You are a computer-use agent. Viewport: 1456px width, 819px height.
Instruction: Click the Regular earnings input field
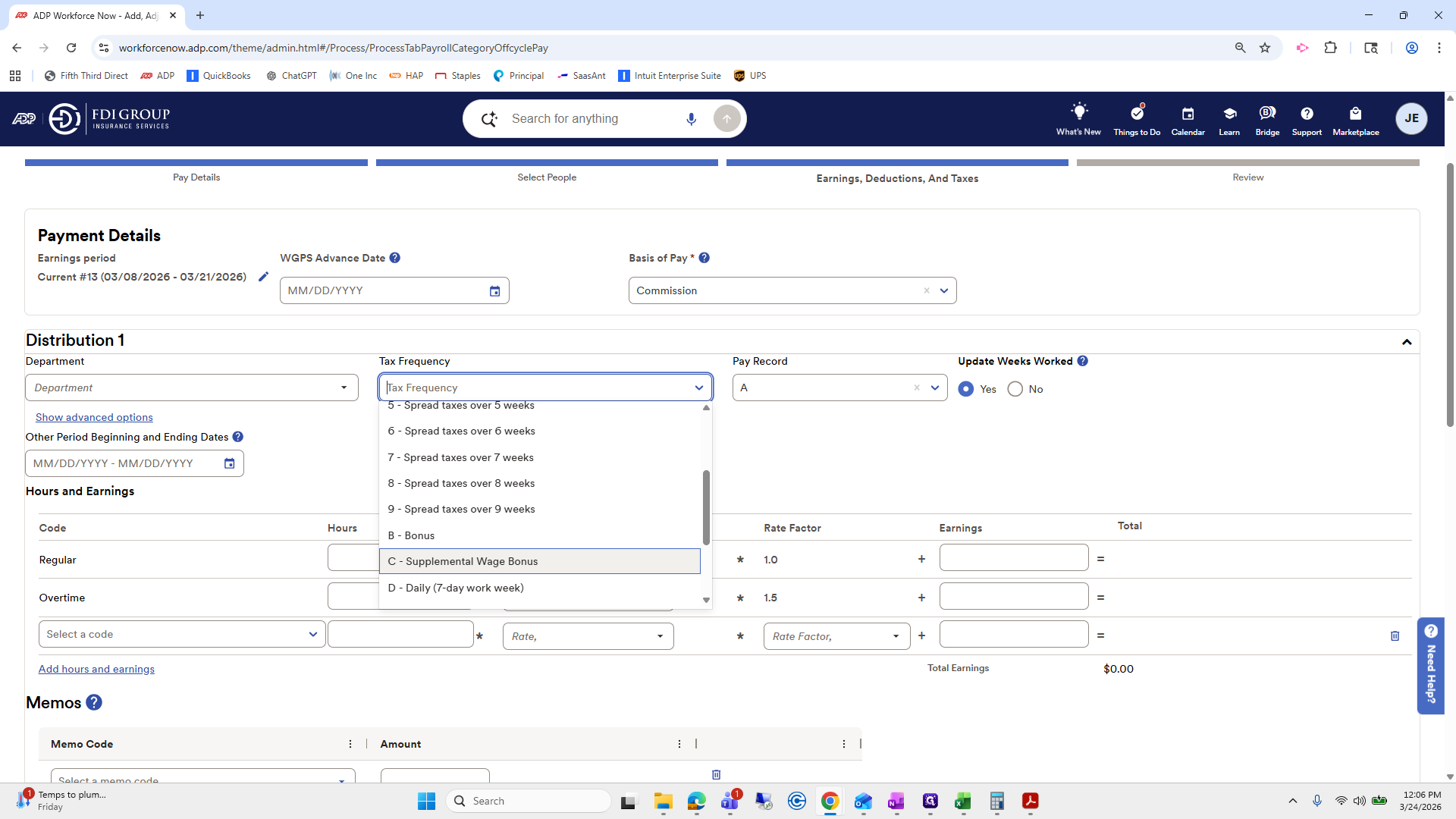pyautogui.click(x=1013, y=558)
